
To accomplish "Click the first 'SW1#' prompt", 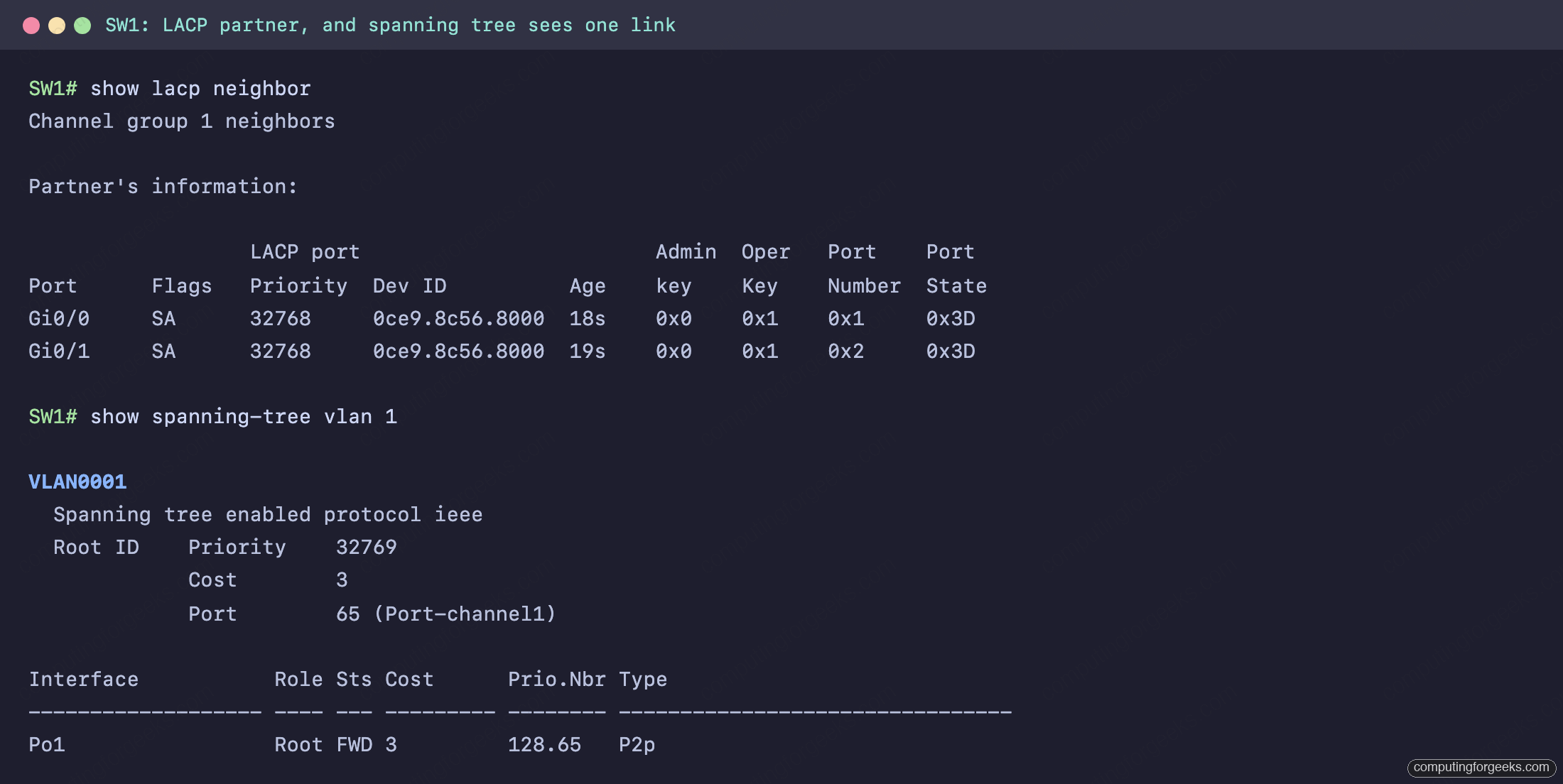I will click(53, 89).
